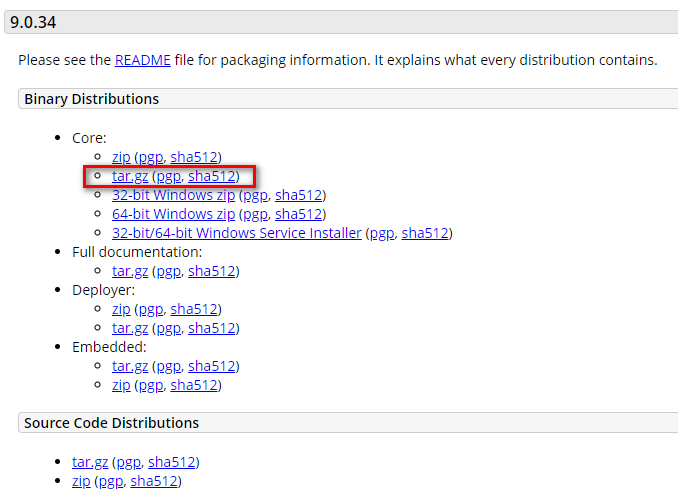Click the 9.0.34 version heading
Viewport: 678px width, 496px height.
pos(33,22)
